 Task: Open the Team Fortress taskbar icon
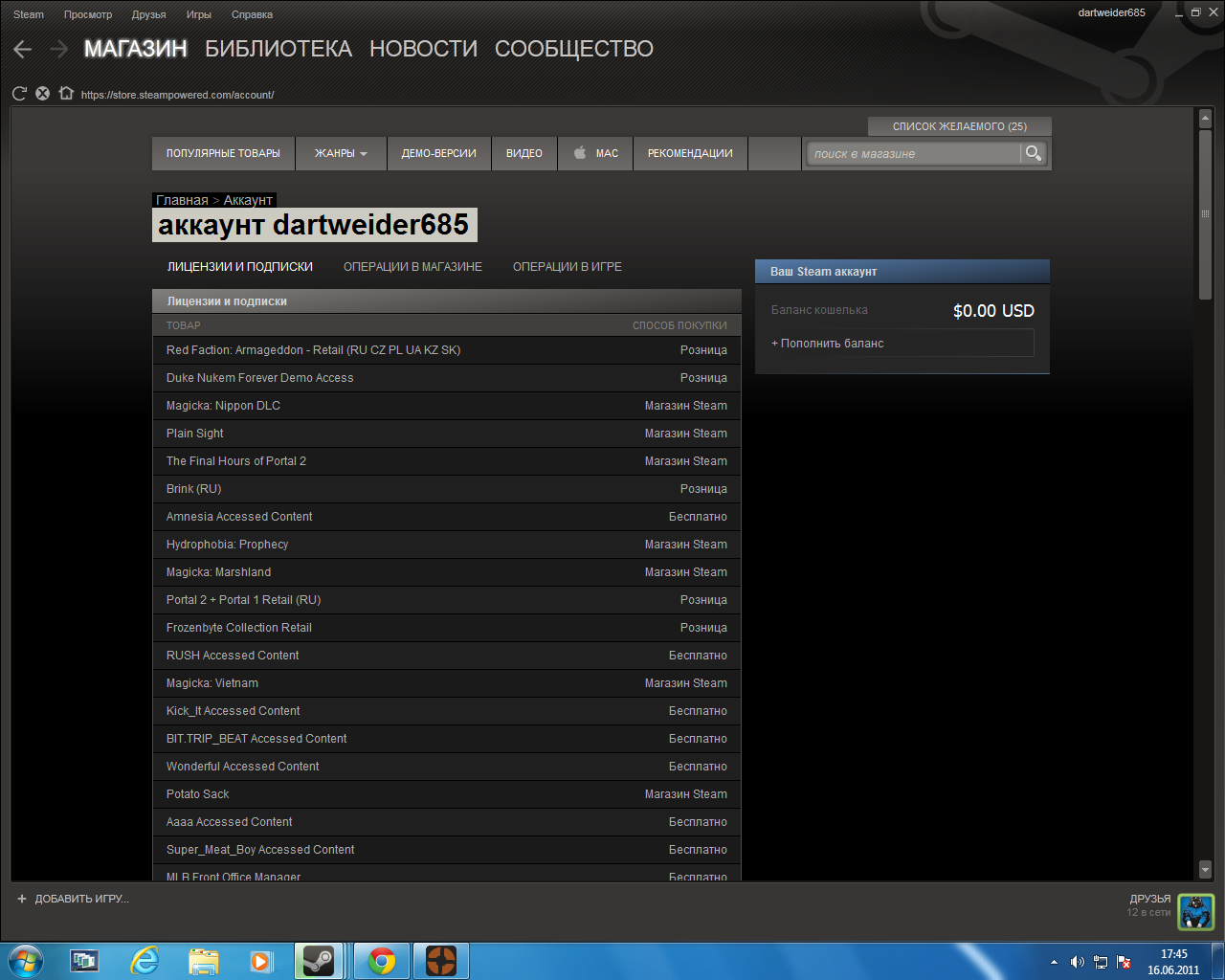441,961
